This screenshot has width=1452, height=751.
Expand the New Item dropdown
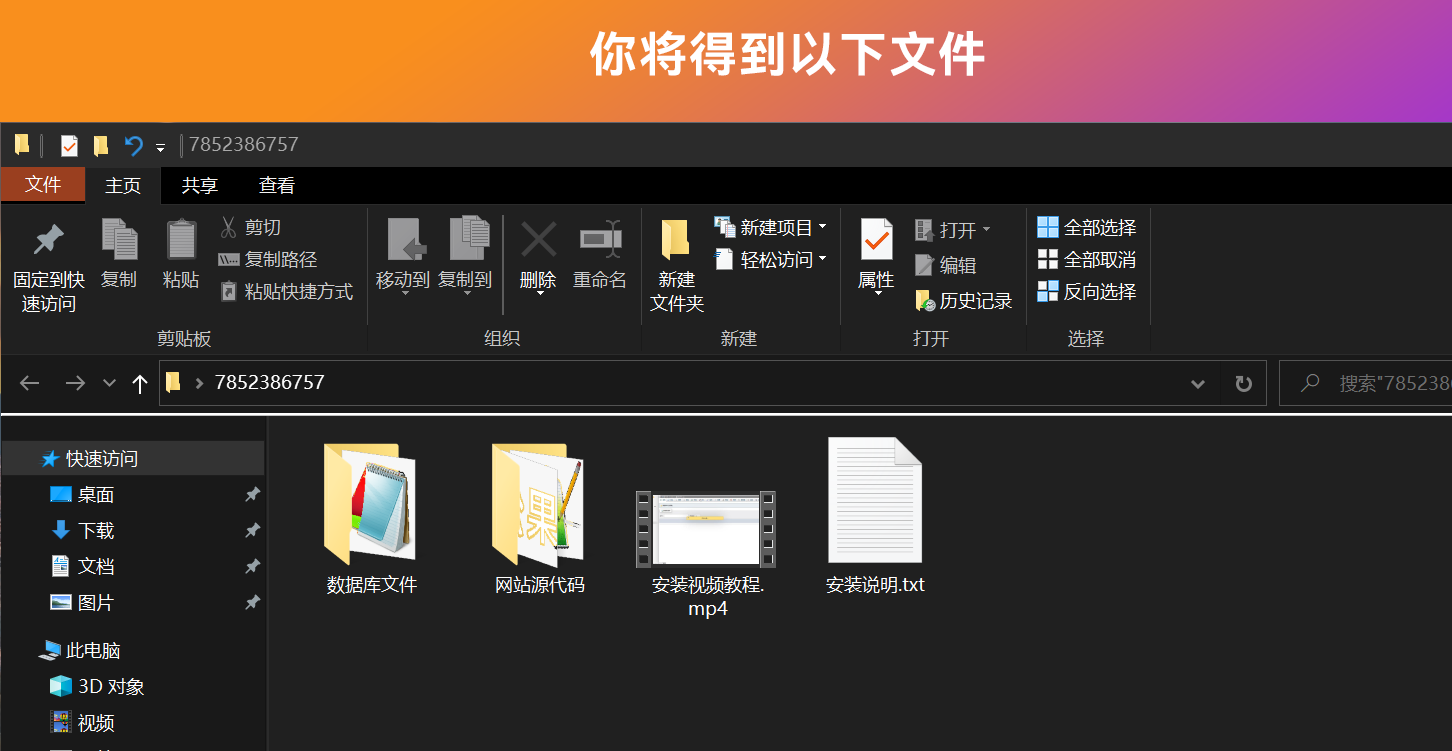pos(822,228)
